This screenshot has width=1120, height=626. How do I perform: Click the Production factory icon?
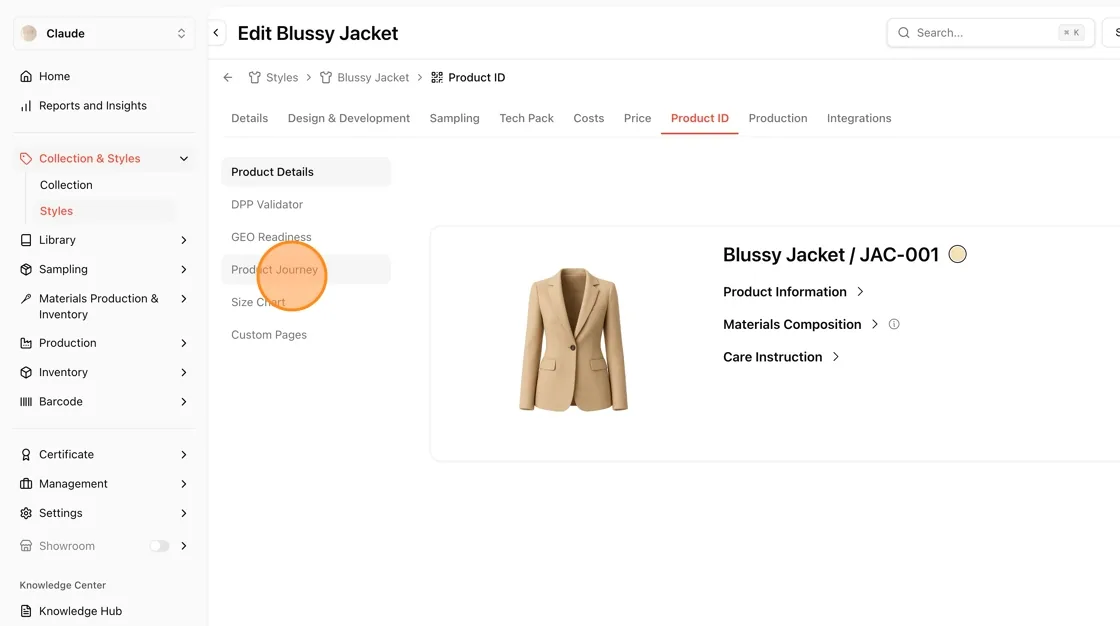(26, 343)
